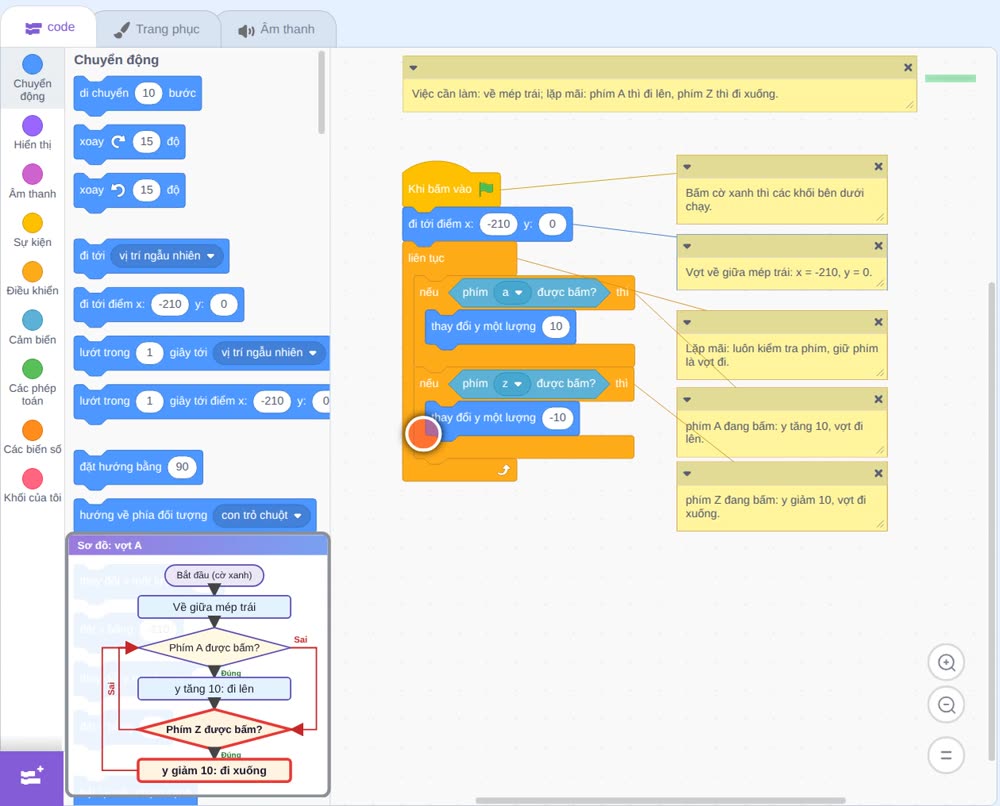Open the Các phép toán category
Screen dimensions: 1000x806
click(x=33, y=382)
